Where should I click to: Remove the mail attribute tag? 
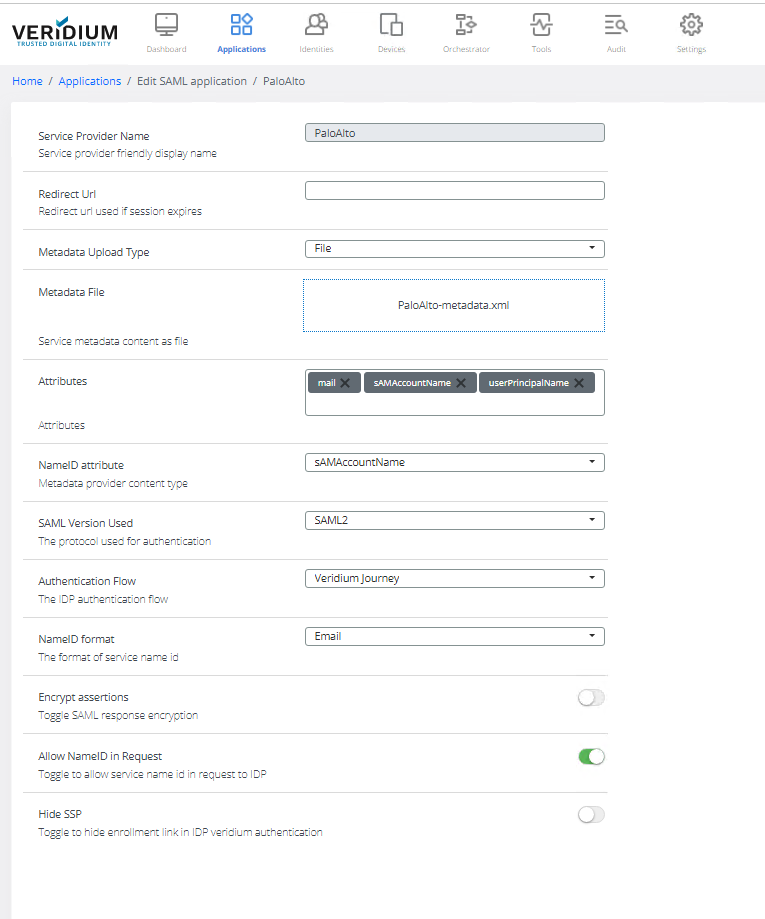point(345,383)
